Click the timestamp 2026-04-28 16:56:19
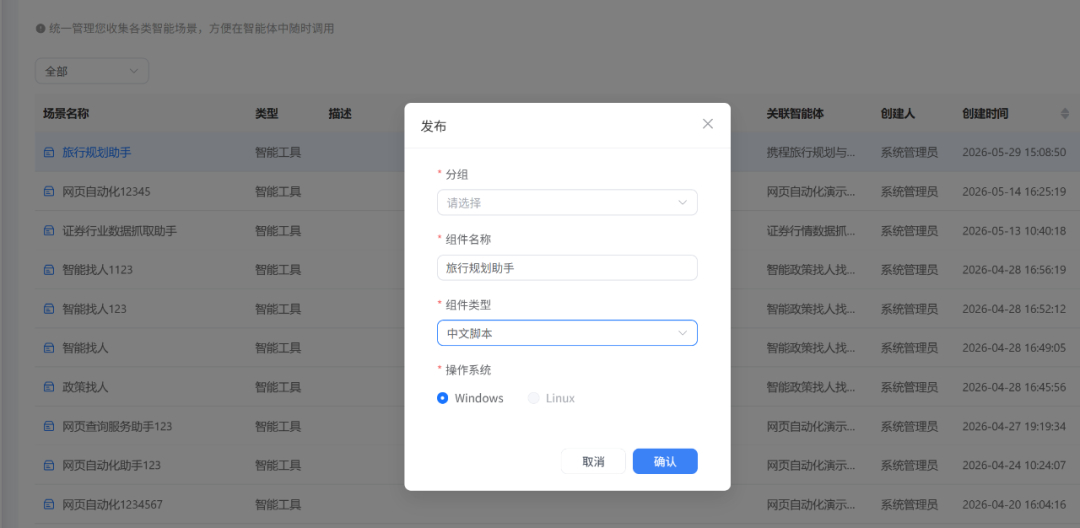This screenshot has height=528, width=1080. pyautogui.click(x=1014, y=270)
